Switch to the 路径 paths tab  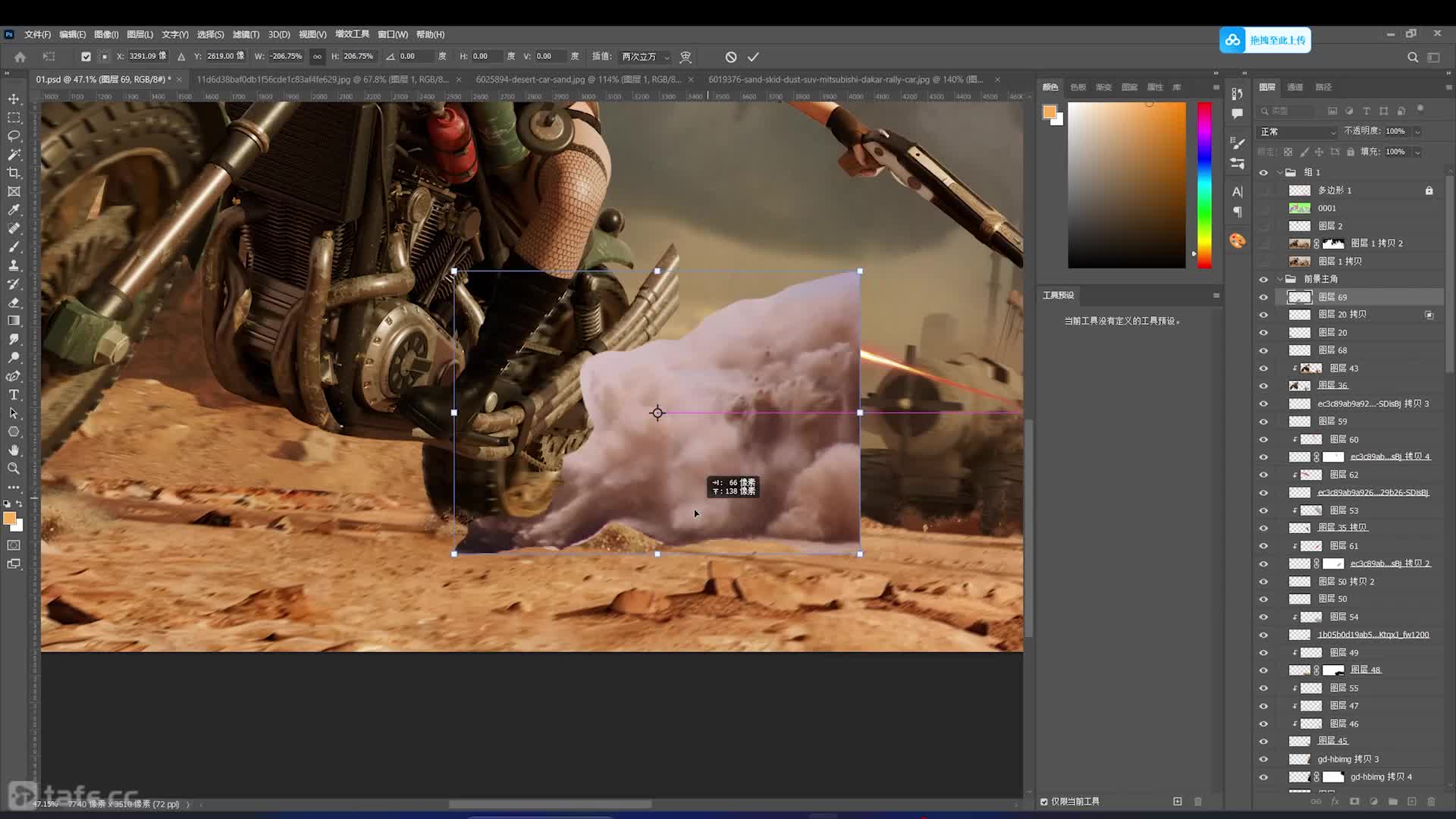tap(1323, 87)
